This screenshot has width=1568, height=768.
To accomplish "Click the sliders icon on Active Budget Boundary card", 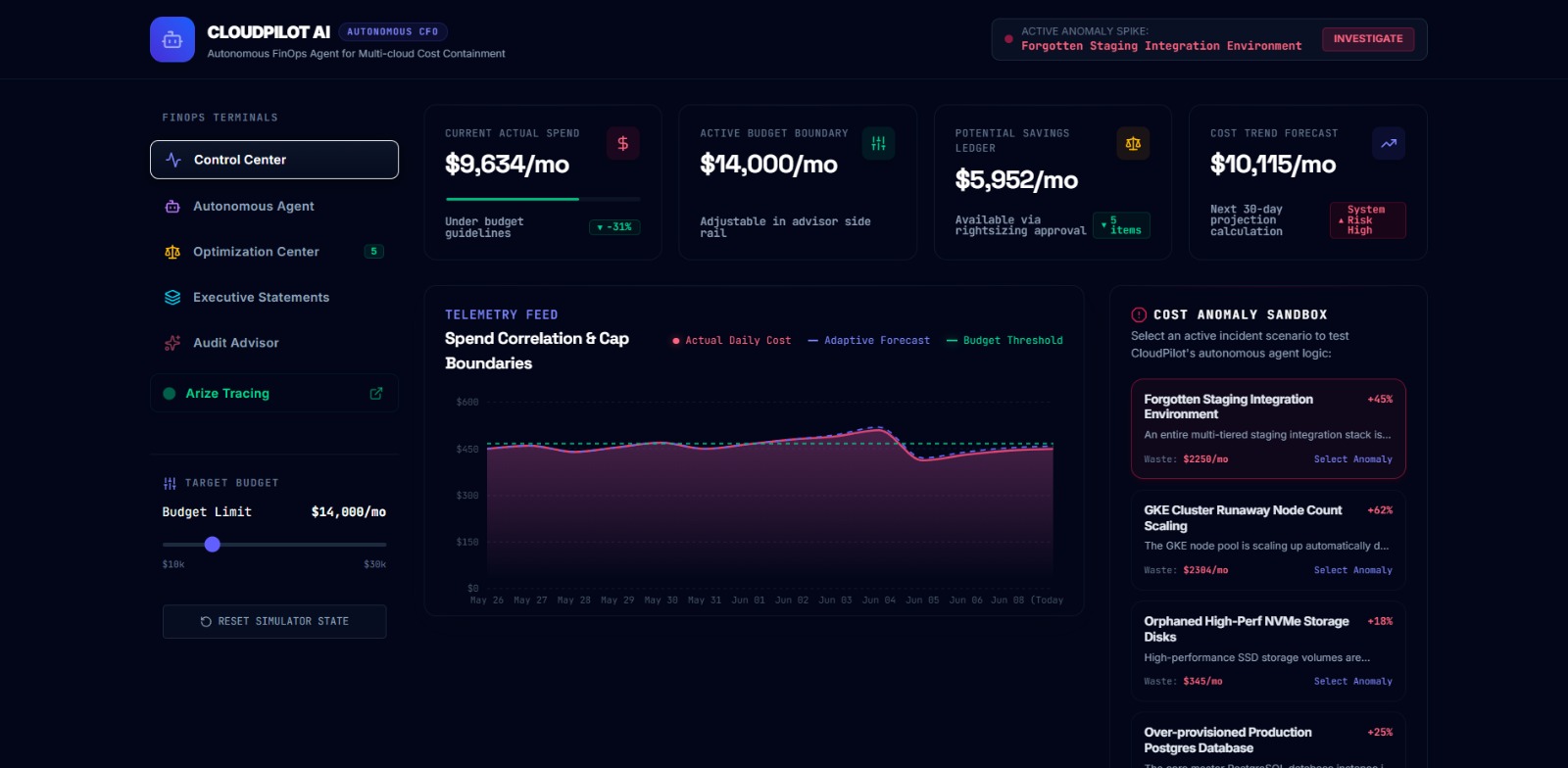I will (878, 143).
